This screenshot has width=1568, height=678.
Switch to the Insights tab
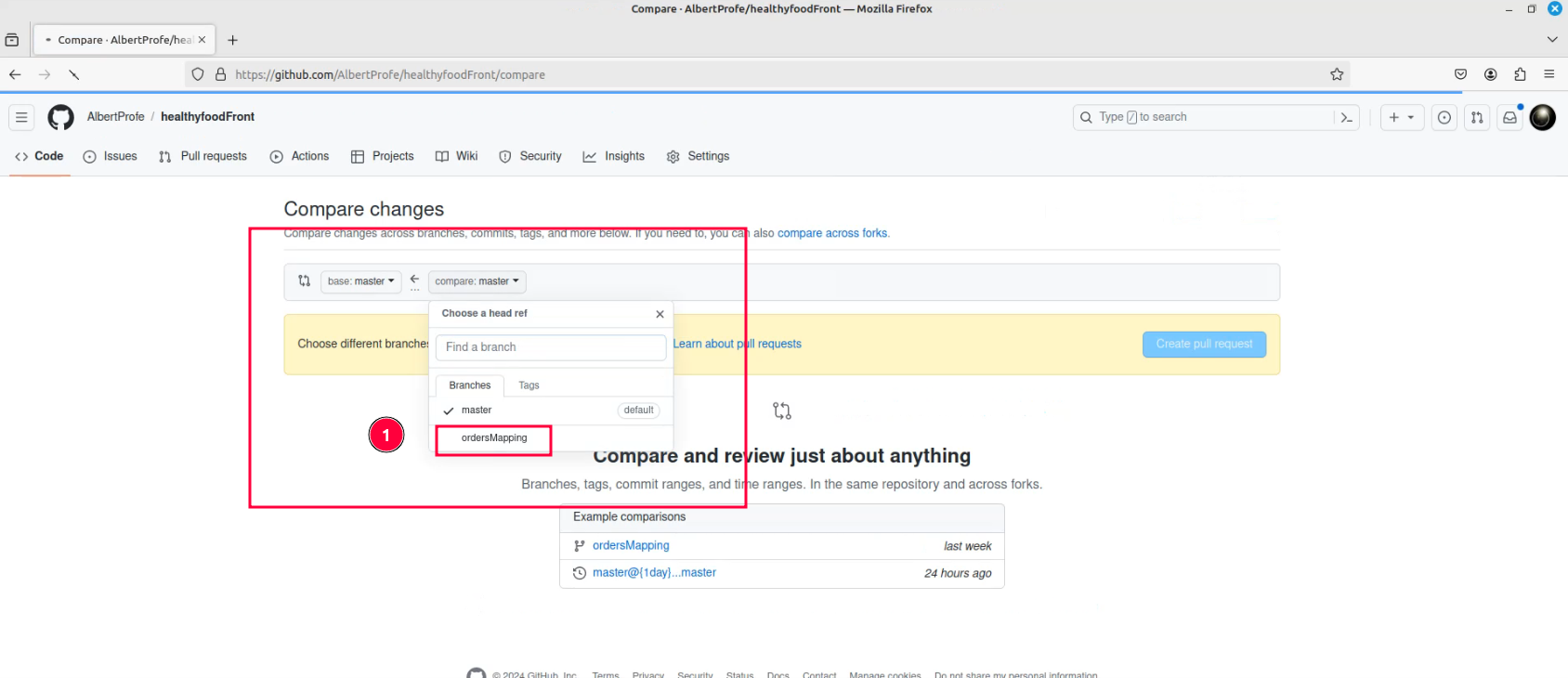(614, 156)
